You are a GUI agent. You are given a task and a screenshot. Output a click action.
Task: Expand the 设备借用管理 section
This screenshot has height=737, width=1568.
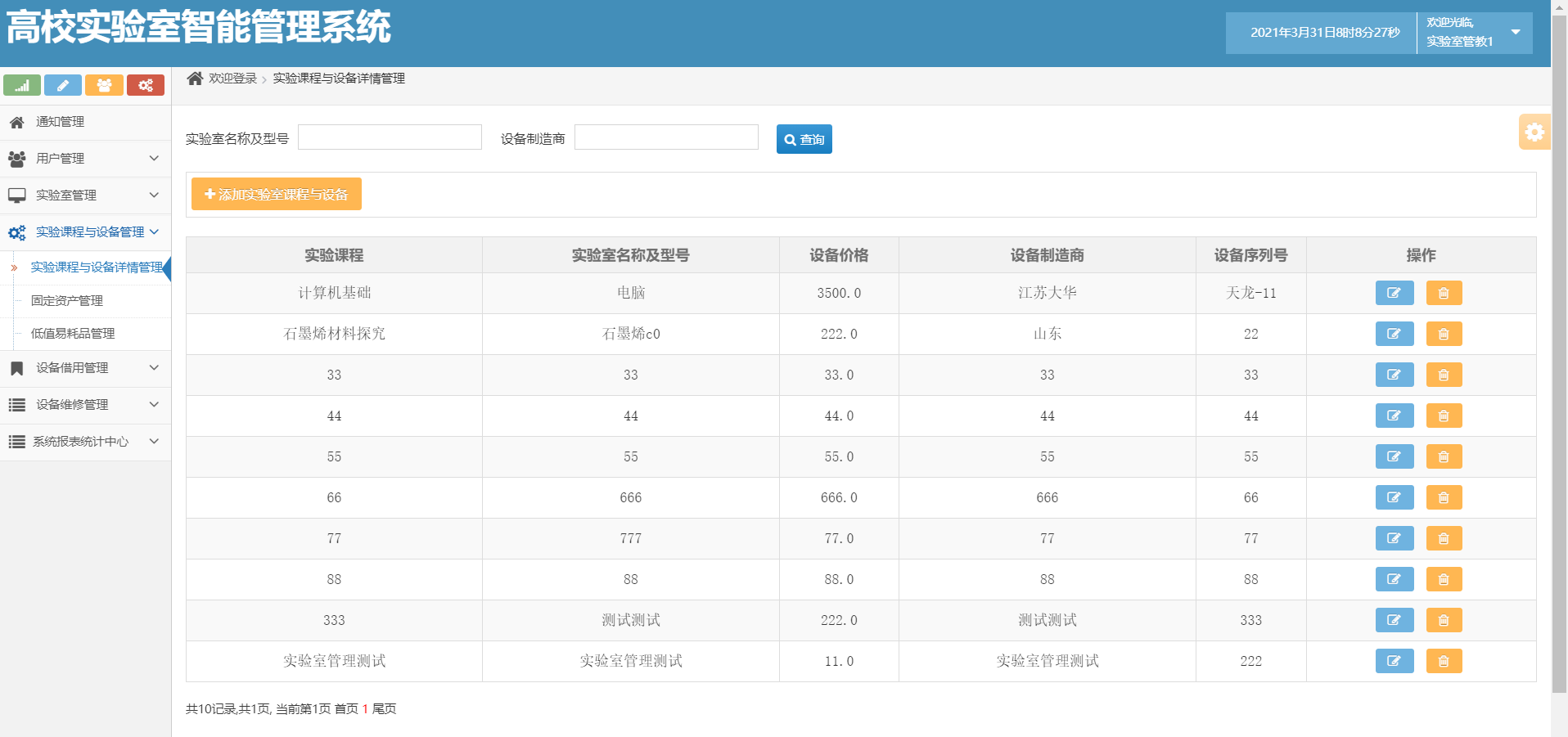pos(85,368)
